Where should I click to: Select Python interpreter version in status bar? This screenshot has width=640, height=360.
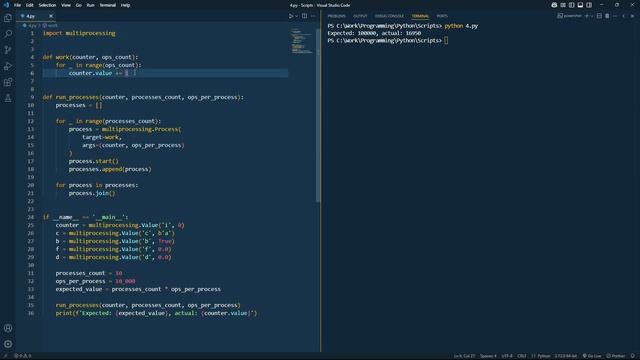pos(566,356)
